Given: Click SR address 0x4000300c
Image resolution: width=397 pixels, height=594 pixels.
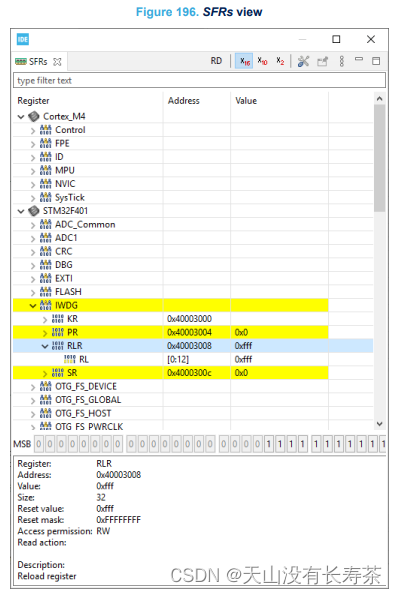Looking at the screenshot, I should pos(189,373).
